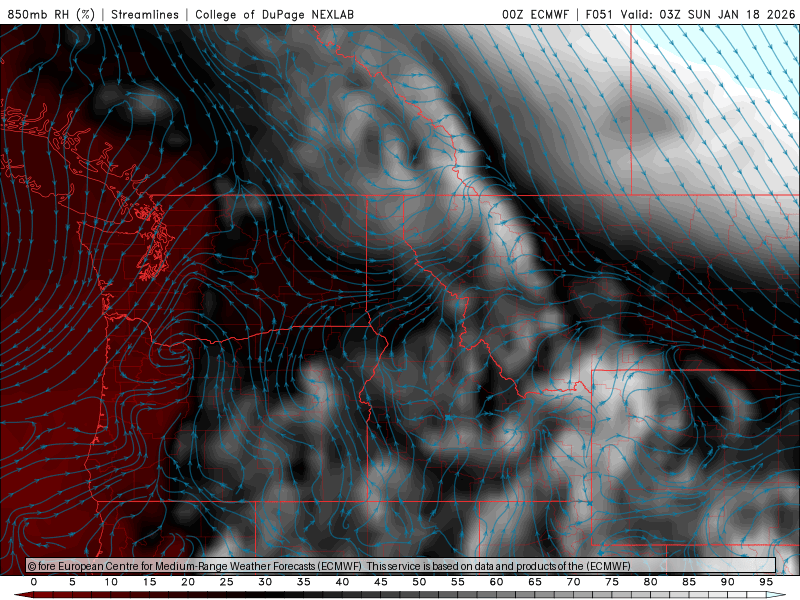Click the "850mb RH (%)" title text
The image size is (800, 600).
click(x=51, y=14)
